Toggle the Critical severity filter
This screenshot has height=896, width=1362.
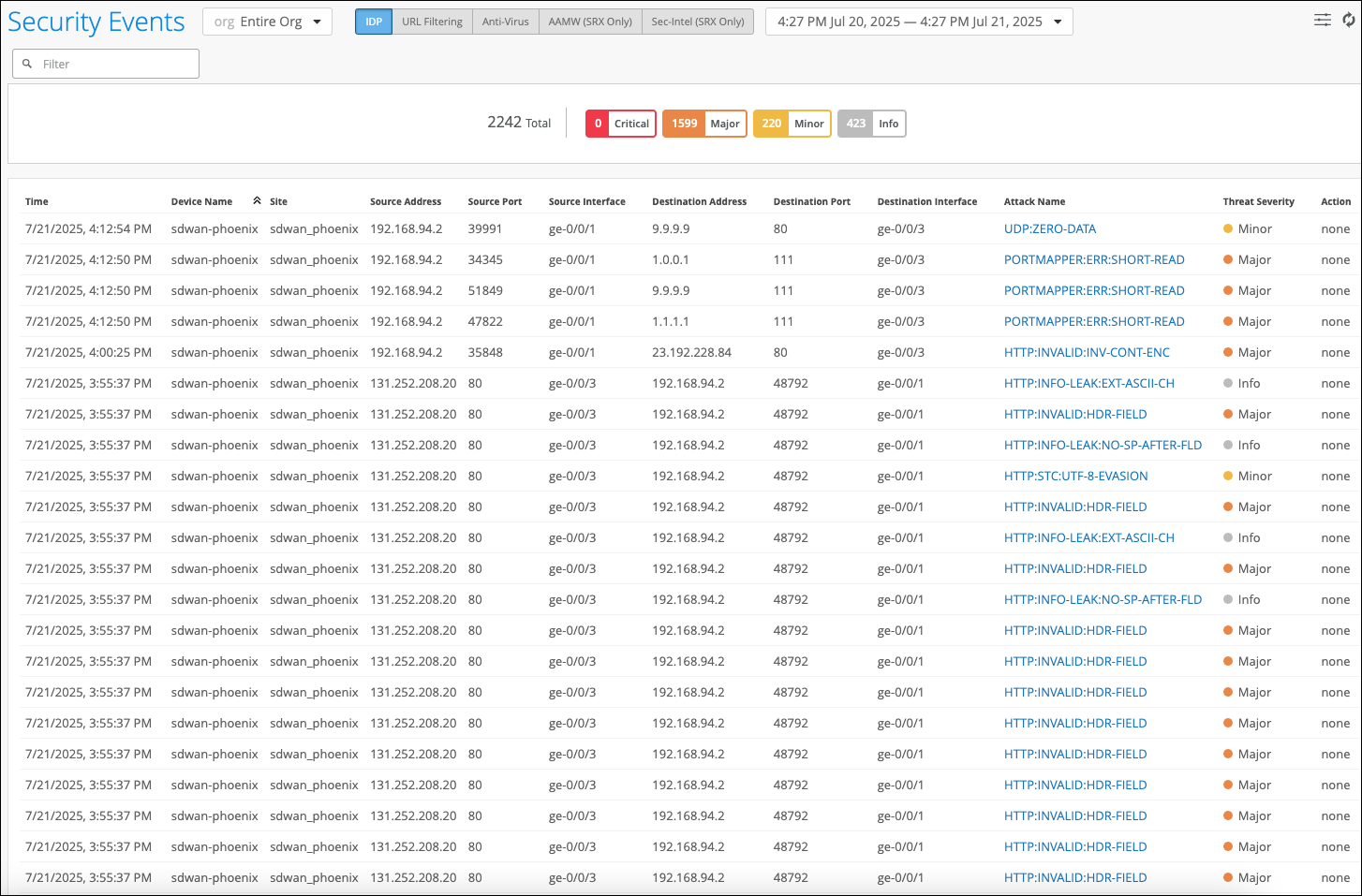[x=620, y=124]
